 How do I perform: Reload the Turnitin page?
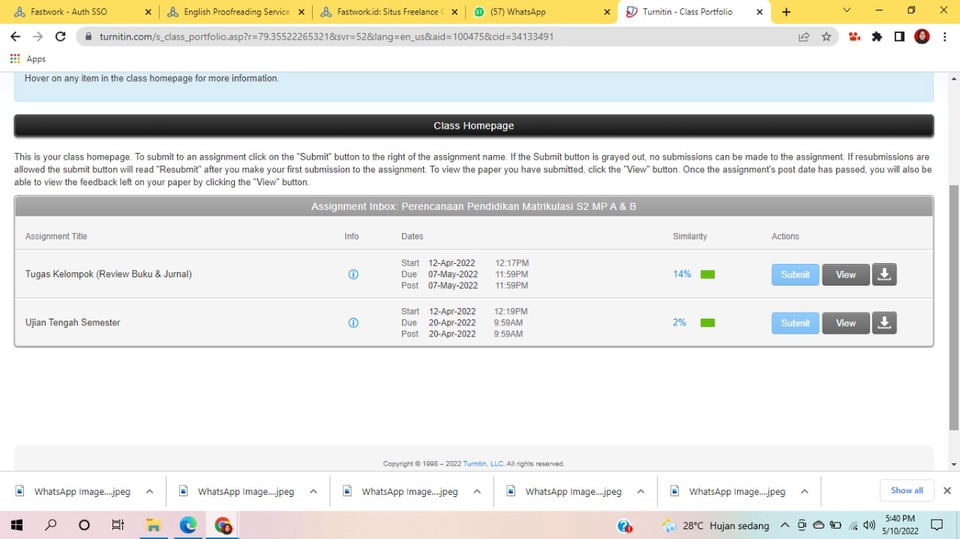point(60,37)
